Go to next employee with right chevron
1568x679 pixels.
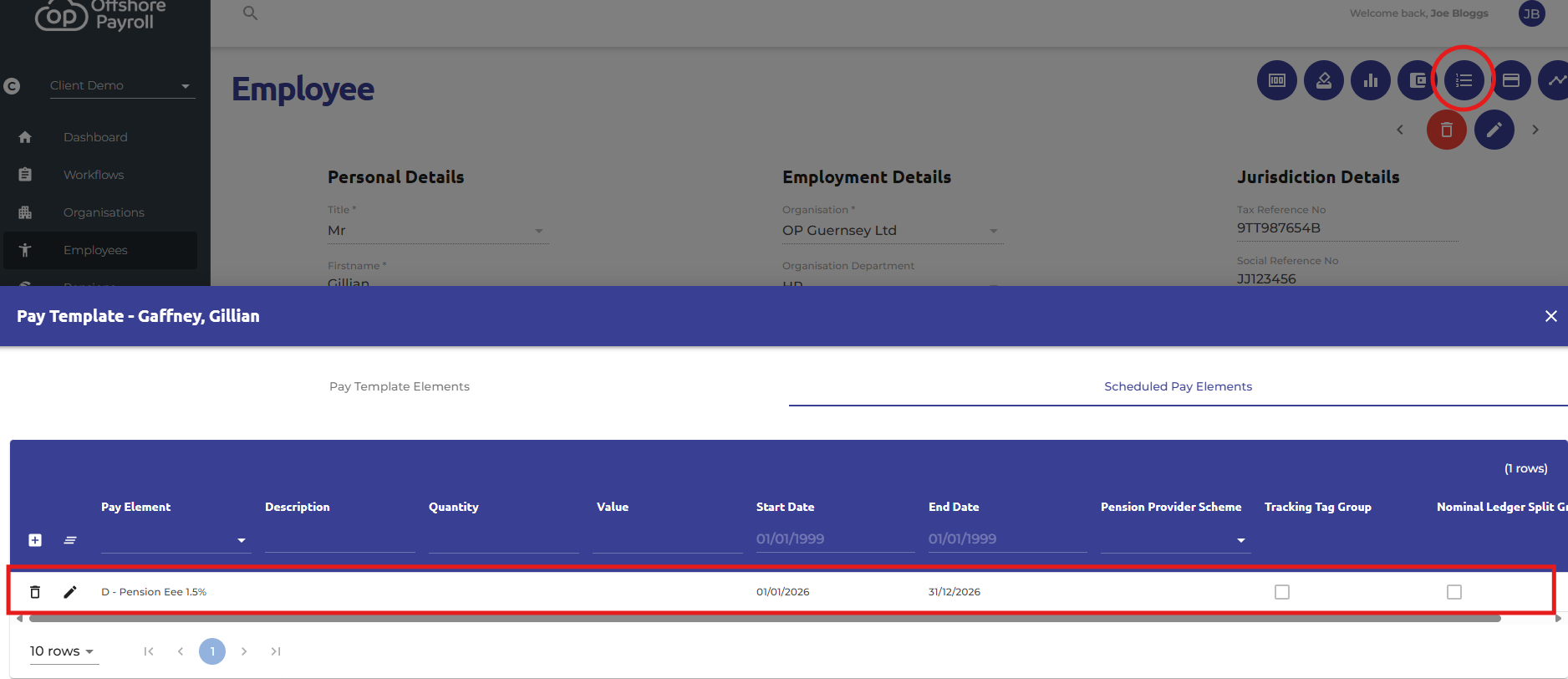(1535, 130)
